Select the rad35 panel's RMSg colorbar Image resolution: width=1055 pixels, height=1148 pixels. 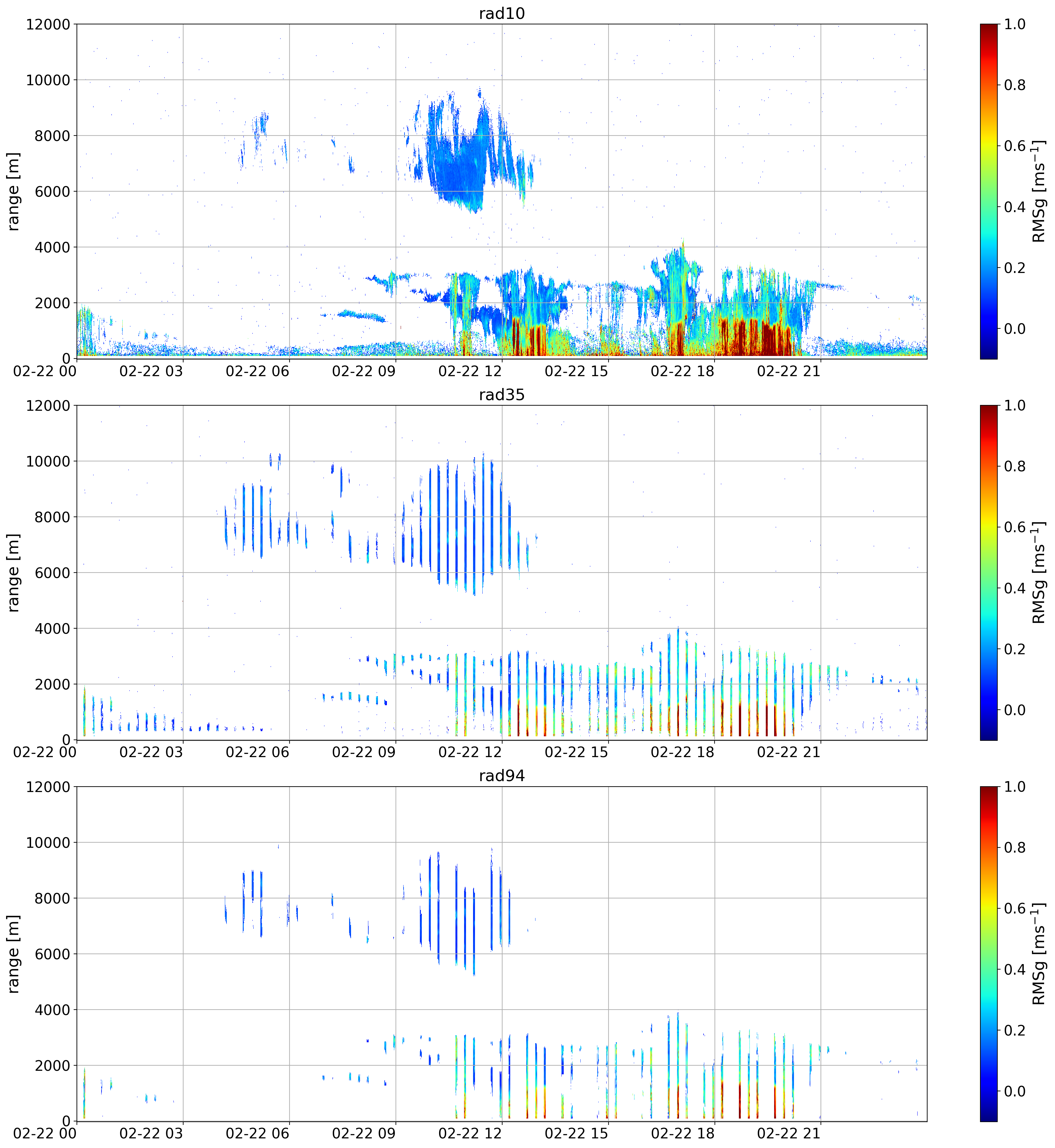(989, 572)
